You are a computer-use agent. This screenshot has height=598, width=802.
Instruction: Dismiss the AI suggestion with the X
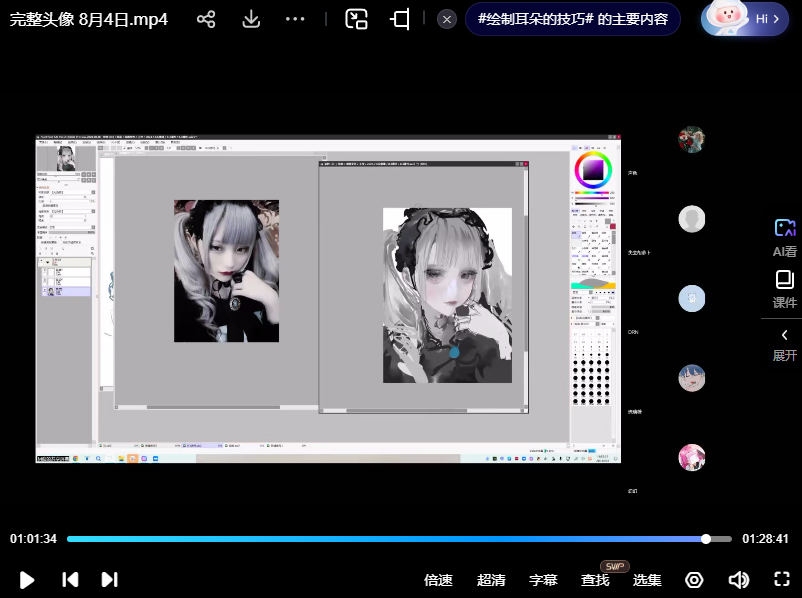coord(448,19)
